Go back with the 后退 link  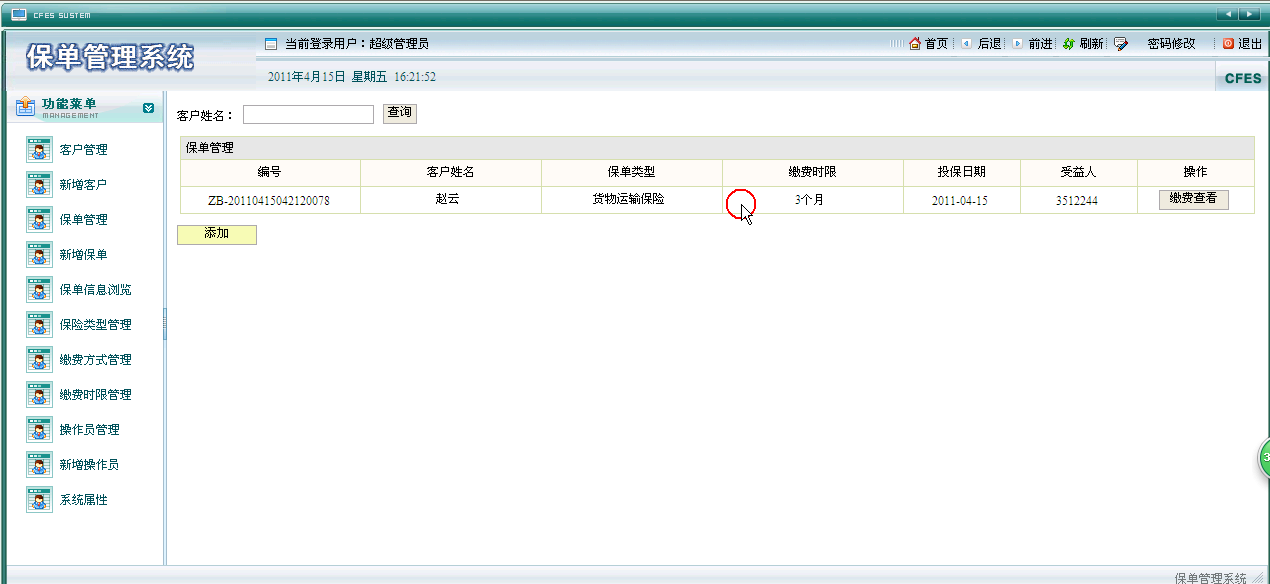pos(989,44)
